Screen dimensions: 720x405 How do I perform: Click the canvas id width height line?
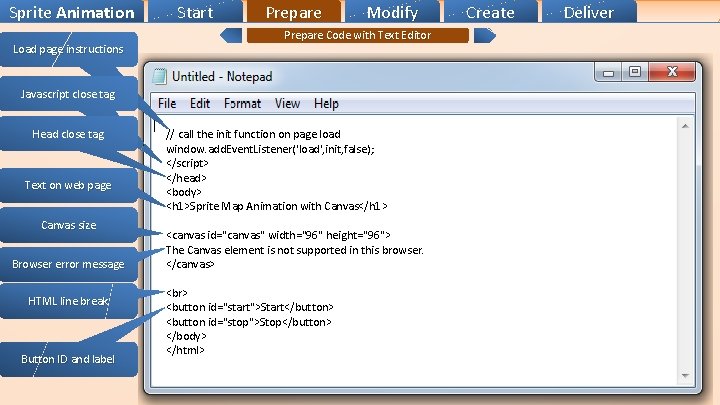pos(278,235)
